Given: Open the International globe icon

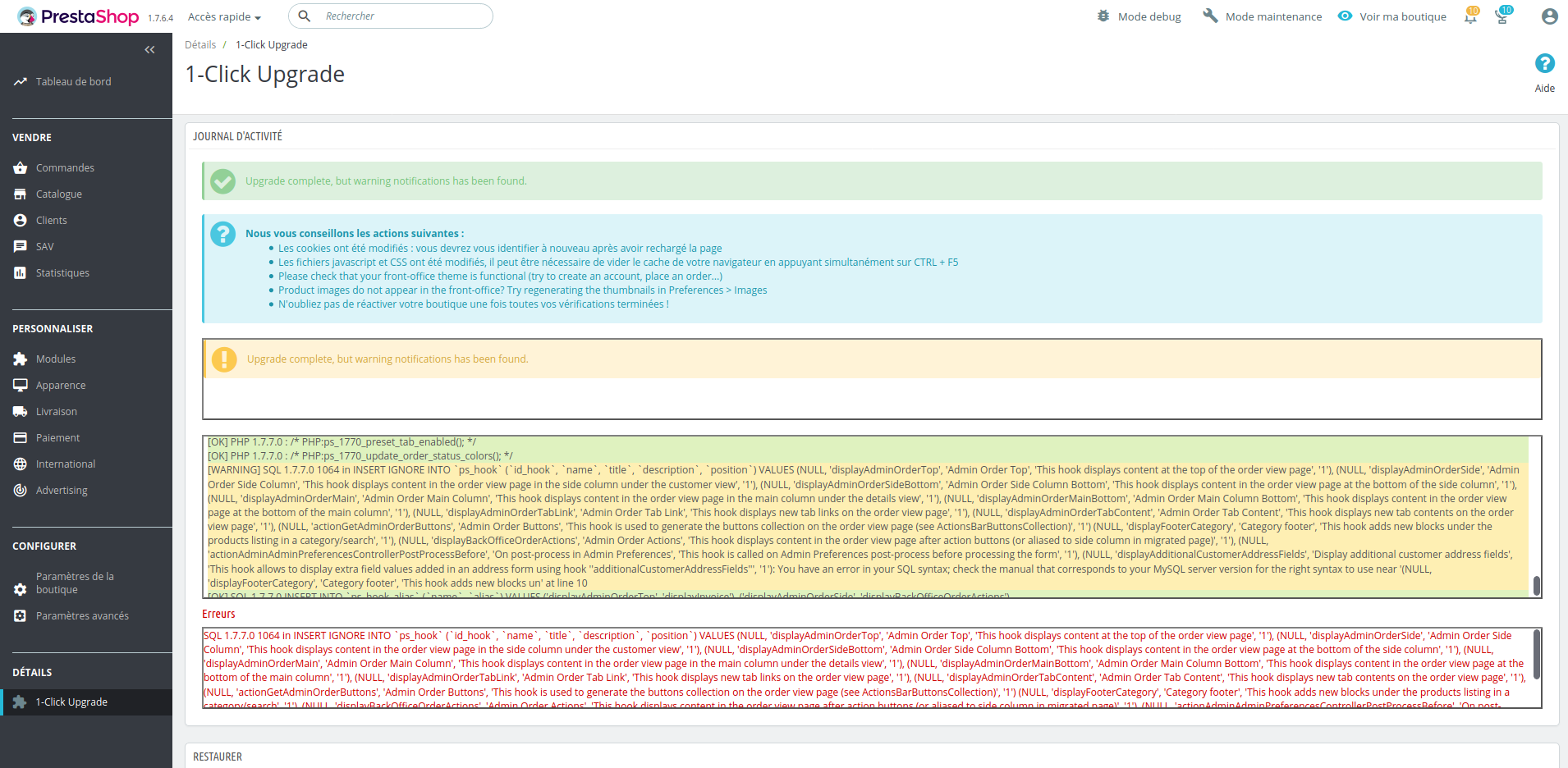Looking at the screenshot, I should pyautogui.click(x=21, y=464).
